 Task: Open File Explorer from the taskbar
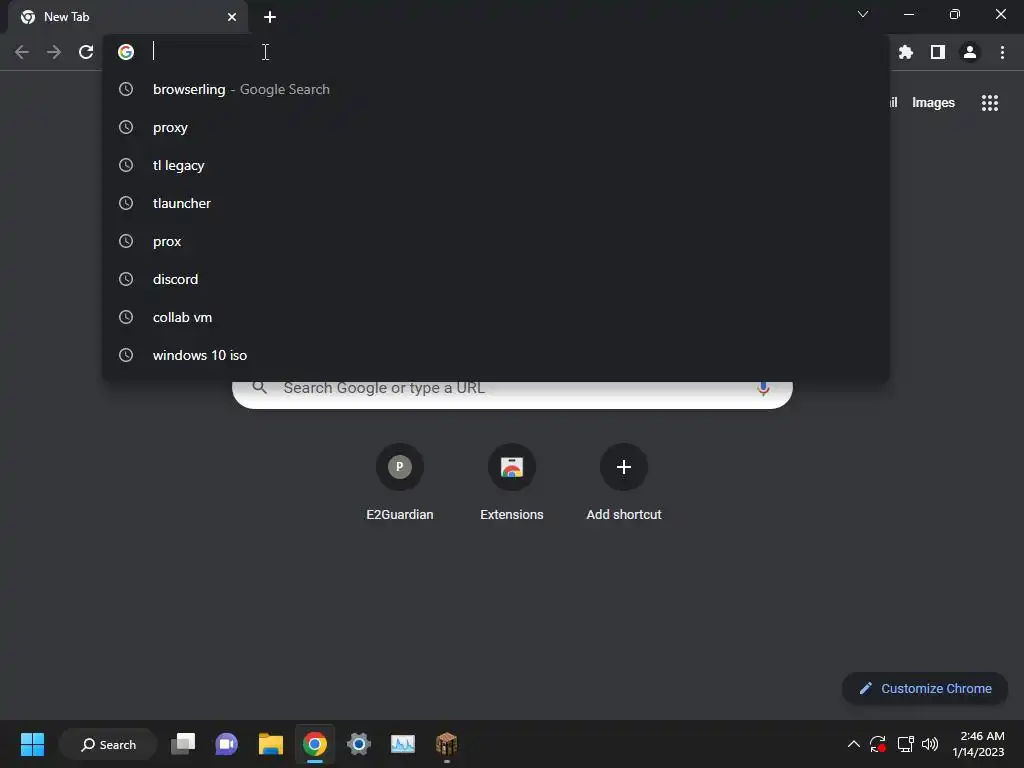270,744
